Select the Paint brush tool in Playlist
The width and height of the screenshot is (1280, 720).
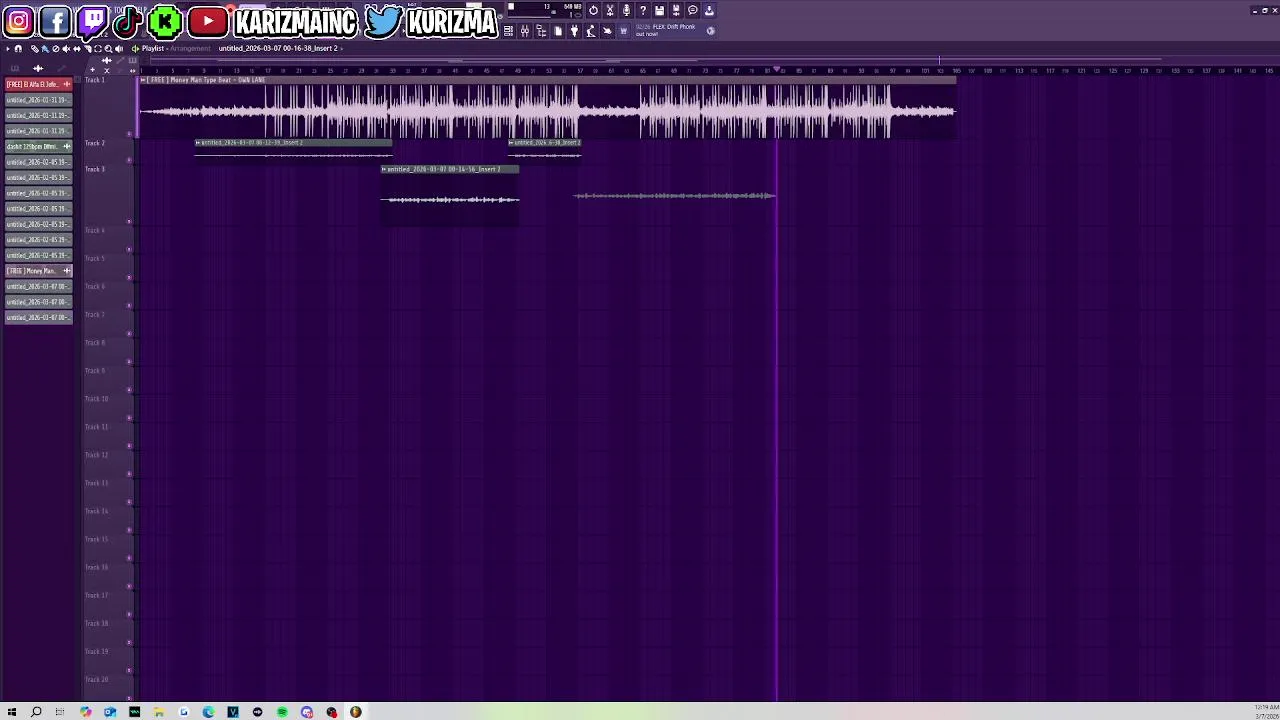[x=45, y=48]
